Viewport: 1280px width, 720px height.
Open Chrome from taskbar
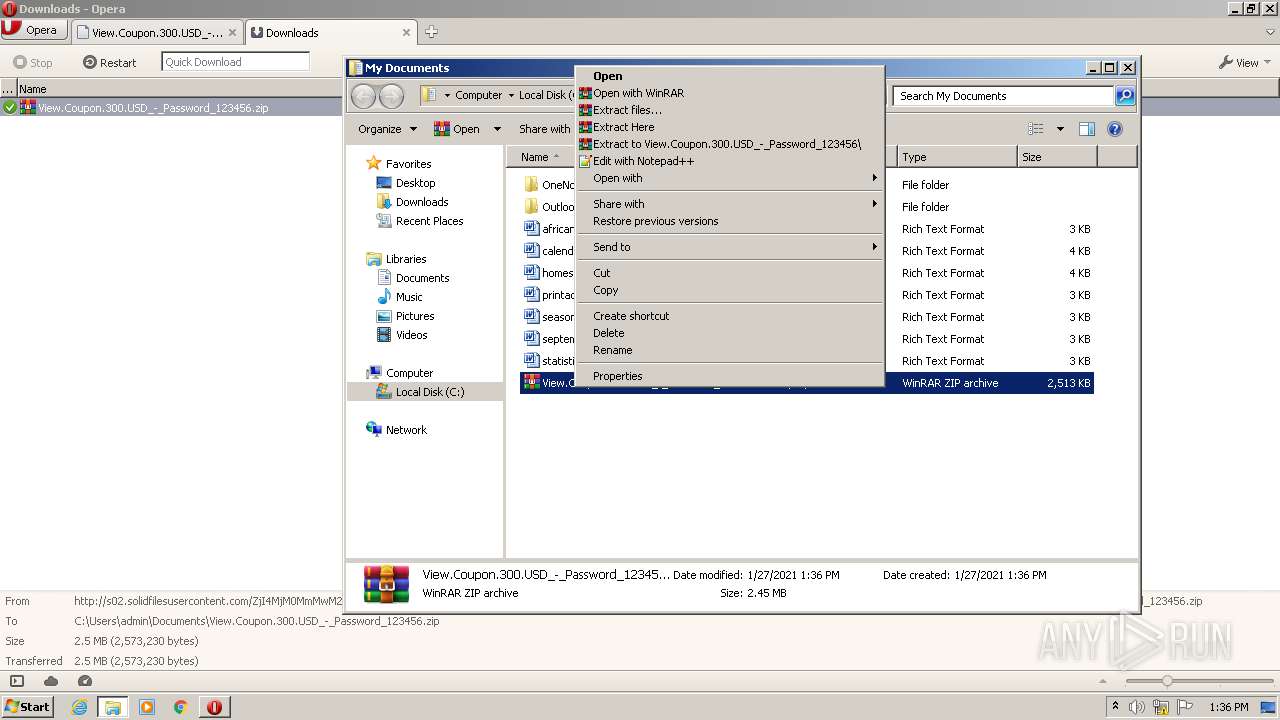click(x=181, y=707)
